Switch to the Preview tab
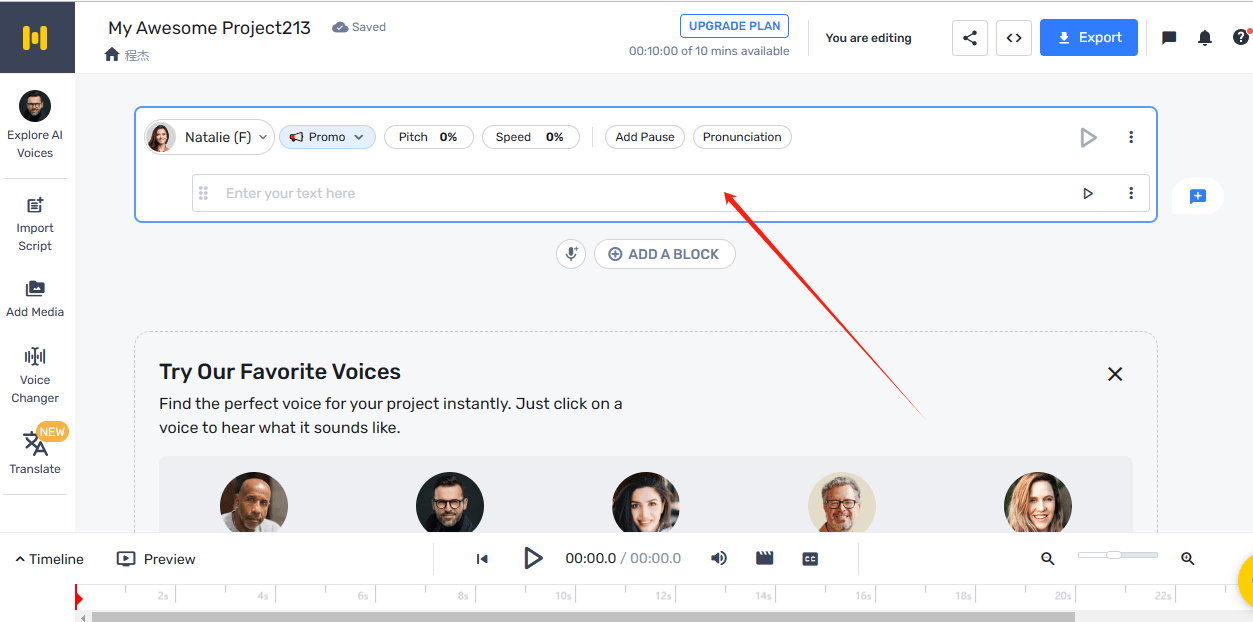 pyautogui.click(x=156, y=559)
